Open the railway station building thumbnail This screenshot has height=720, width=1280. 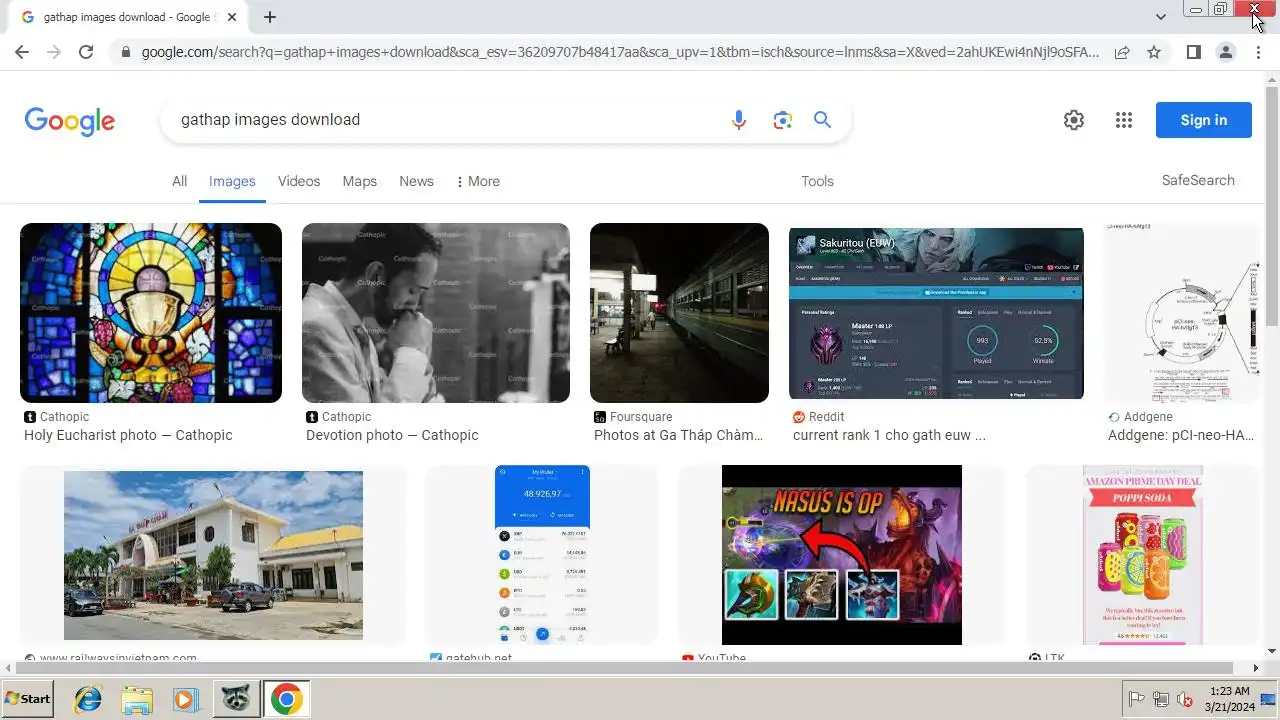[x=213, y=555]
